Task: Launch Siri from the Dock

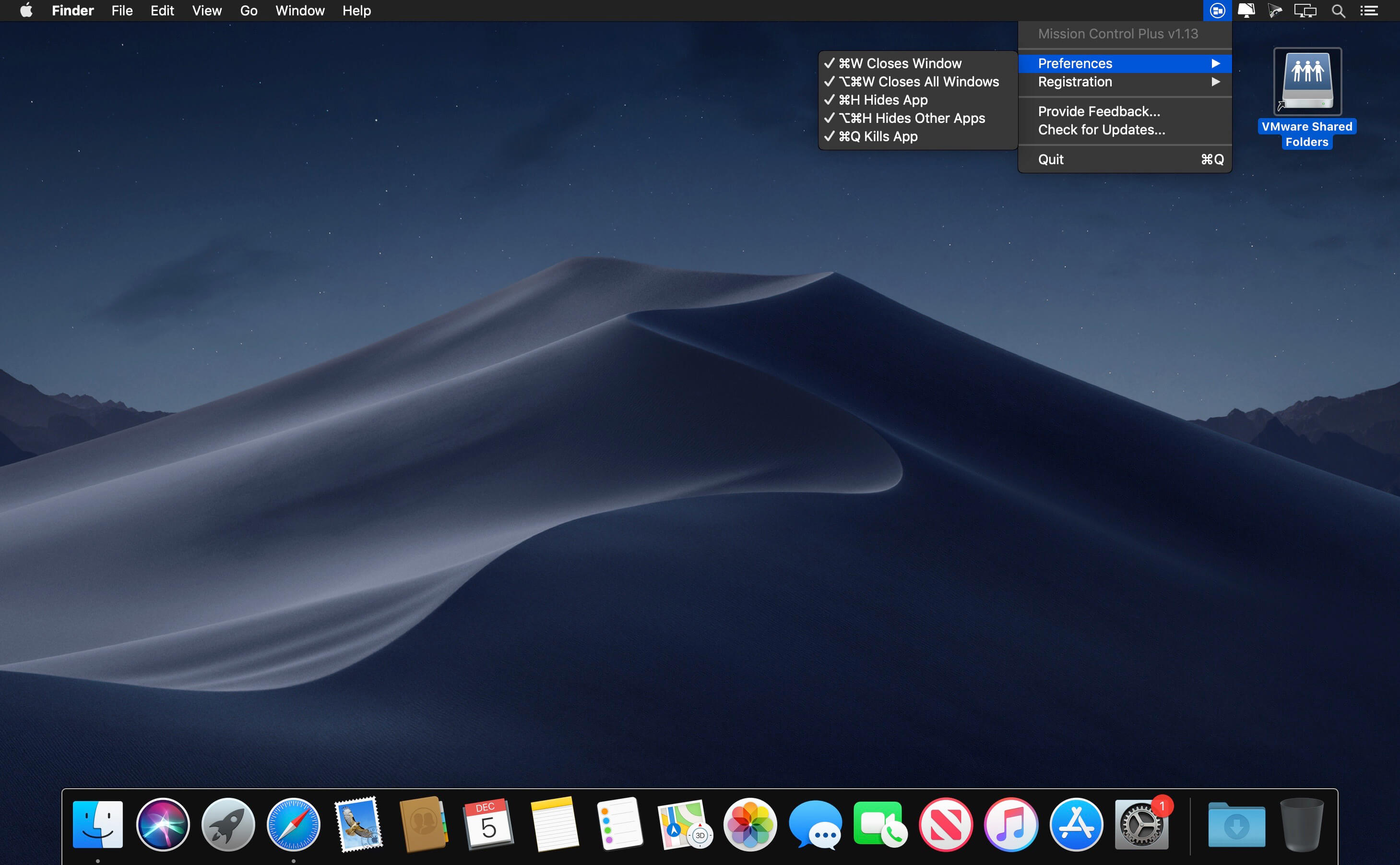Action: (163, 824)
